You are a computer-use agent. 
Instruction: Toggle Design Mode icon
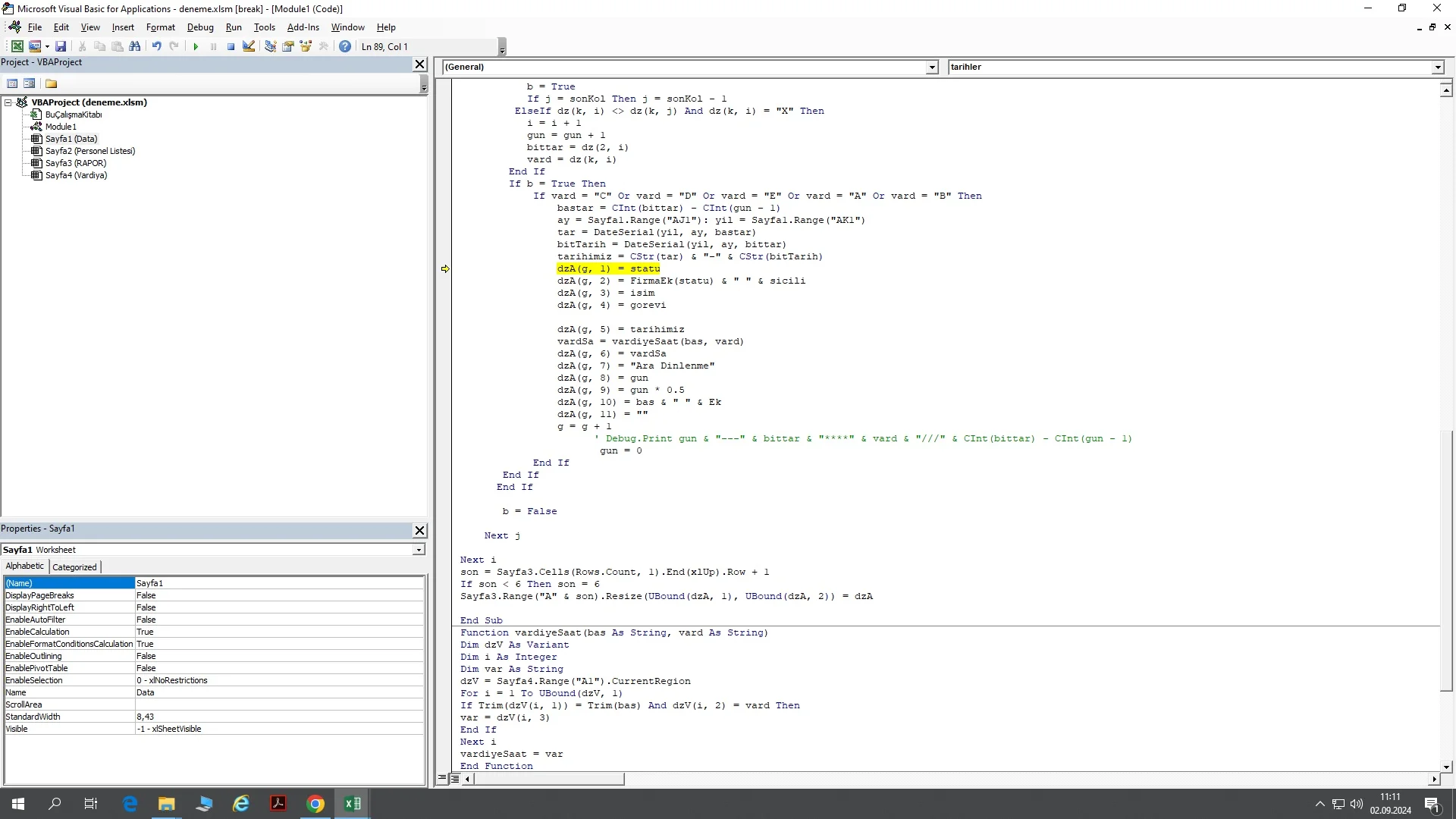pos(249,46)
